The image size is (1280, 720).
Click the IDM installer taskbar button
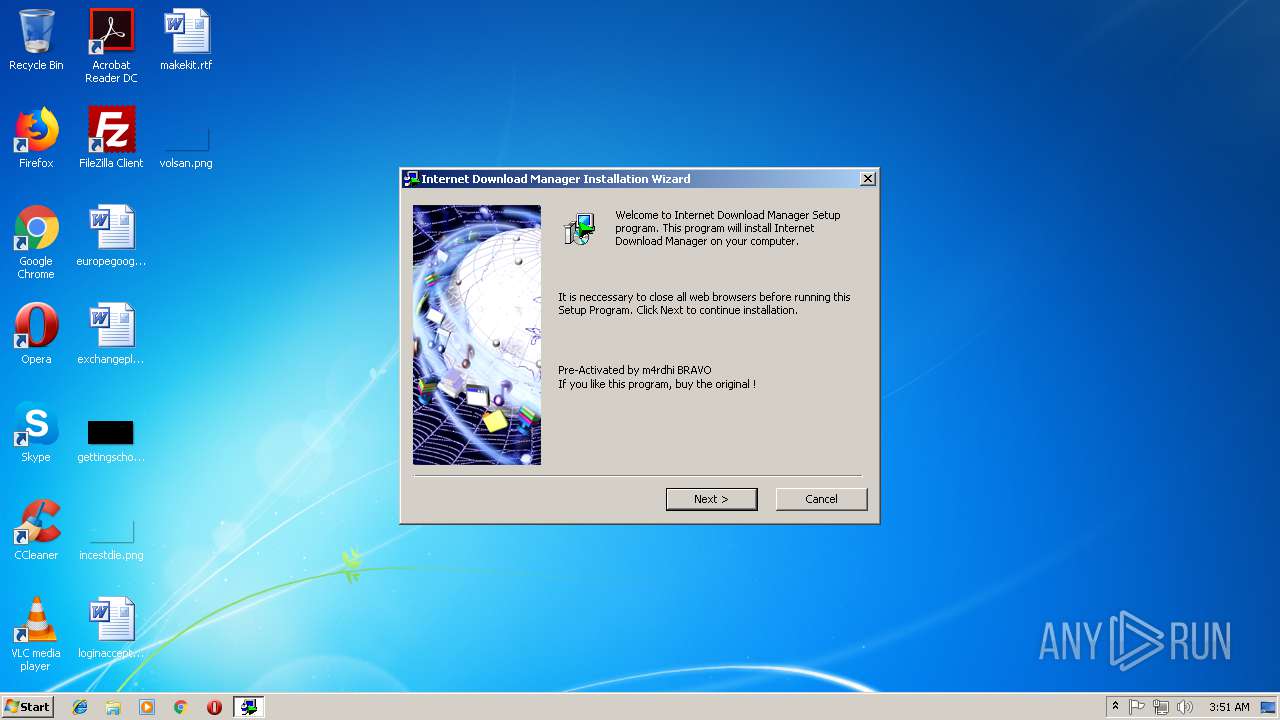pos(248,707)
